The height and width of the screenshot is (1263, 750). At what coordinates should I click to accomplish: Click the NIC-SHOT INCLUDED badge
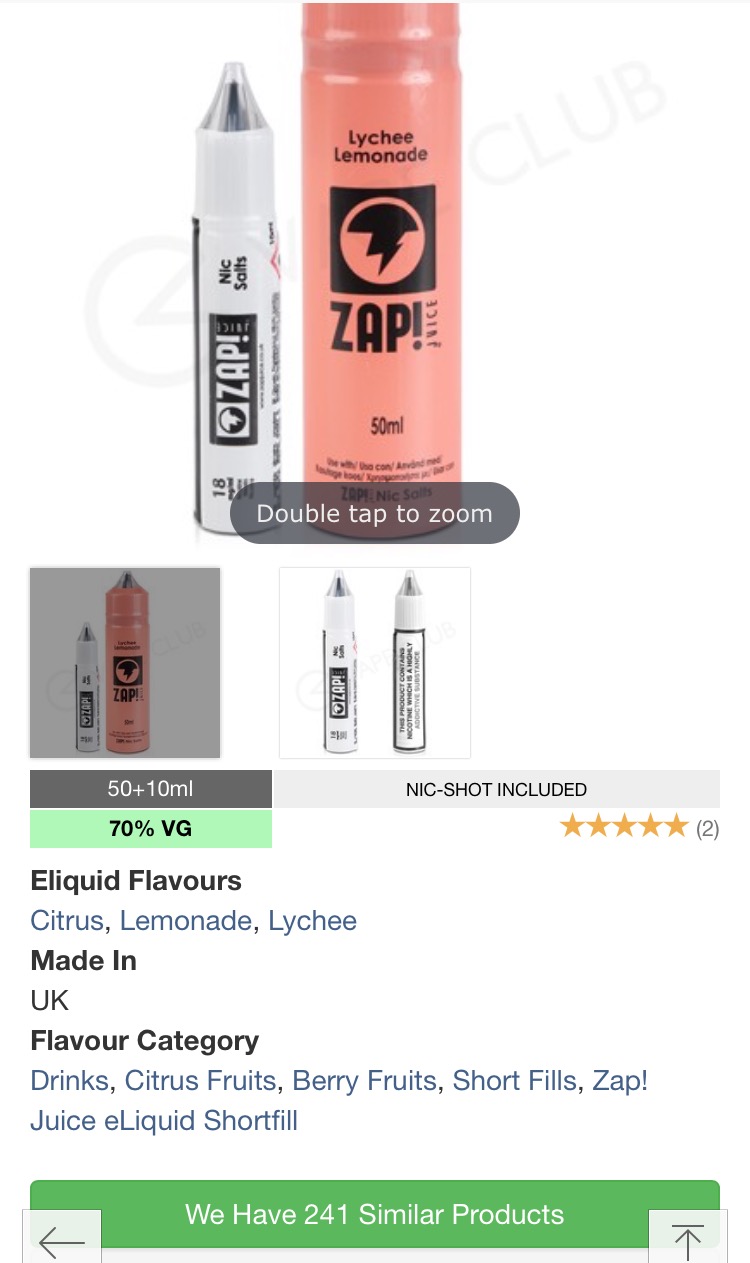click(x=496, y=789)
